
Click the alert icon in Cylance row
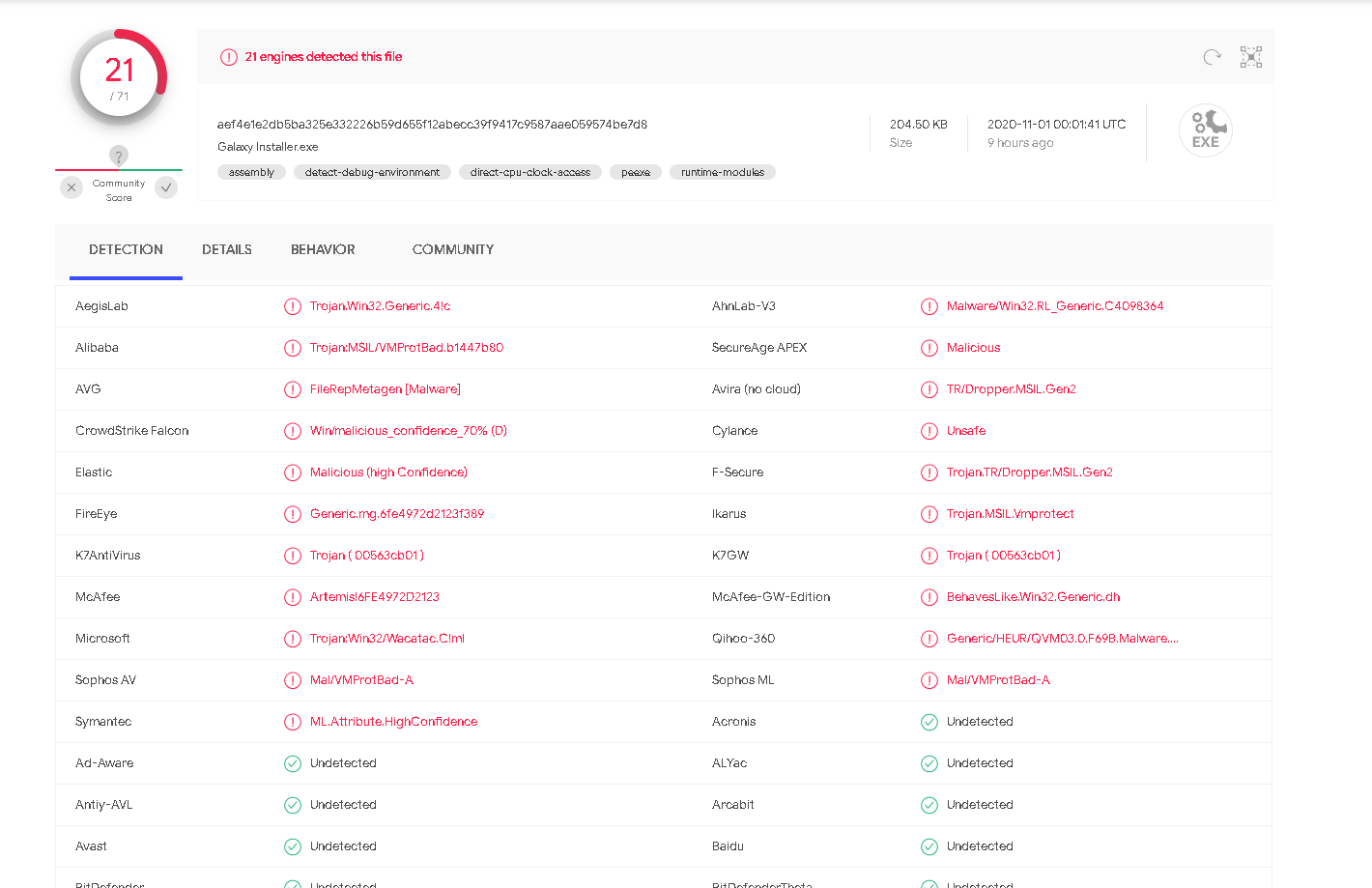(929, 431)
